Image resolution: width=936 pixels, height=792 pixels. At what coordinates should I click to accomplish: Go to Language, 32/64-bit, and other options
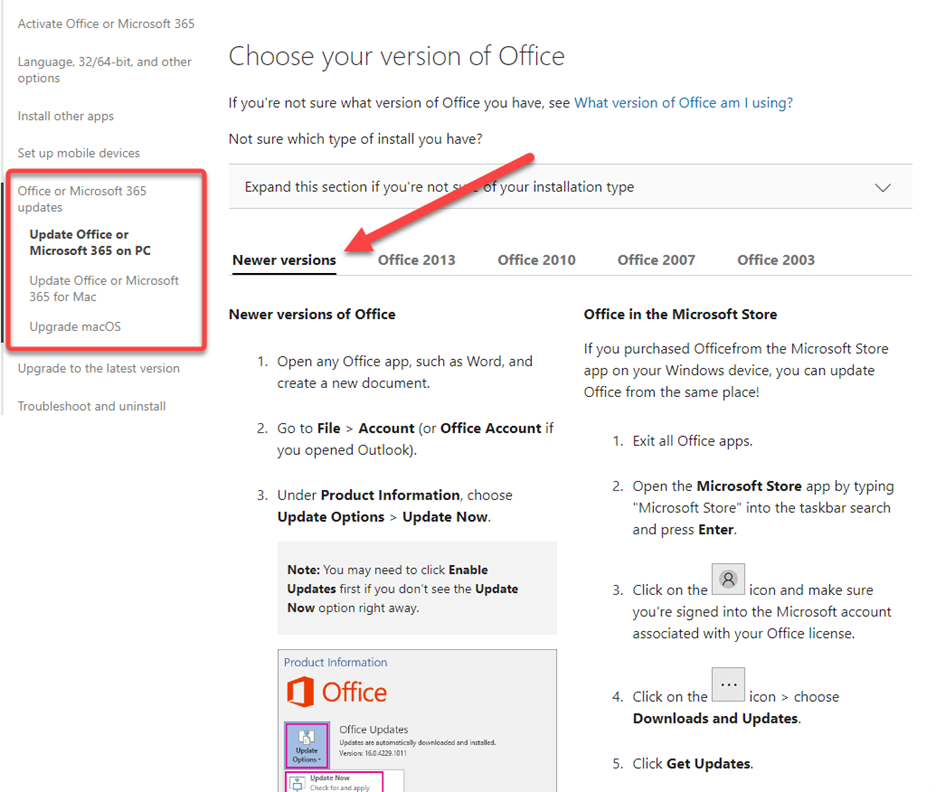pyautogui.click(x=104, y=70)
